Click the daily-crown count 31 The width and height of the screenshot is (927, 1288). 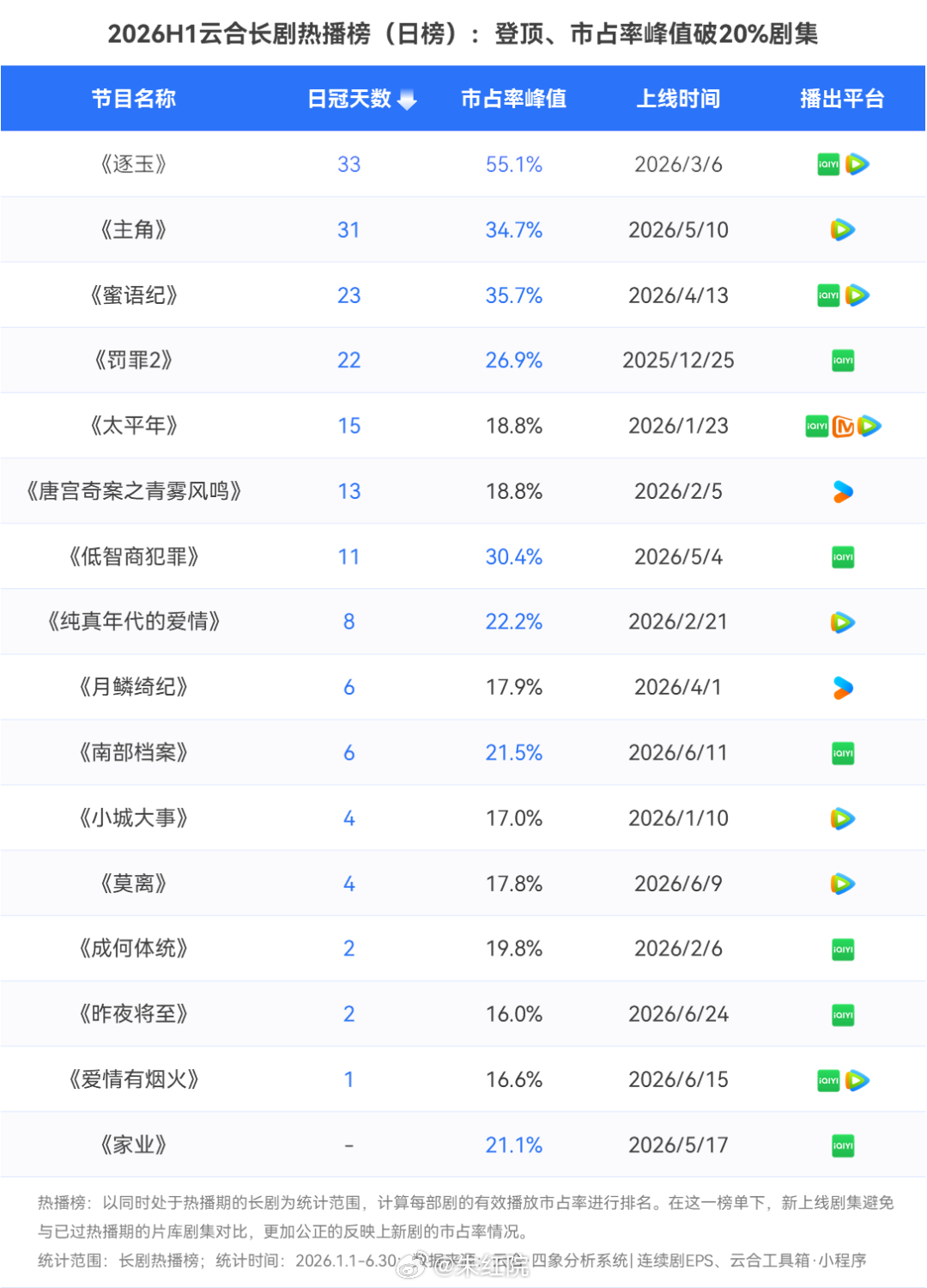(x=348, y=230)
